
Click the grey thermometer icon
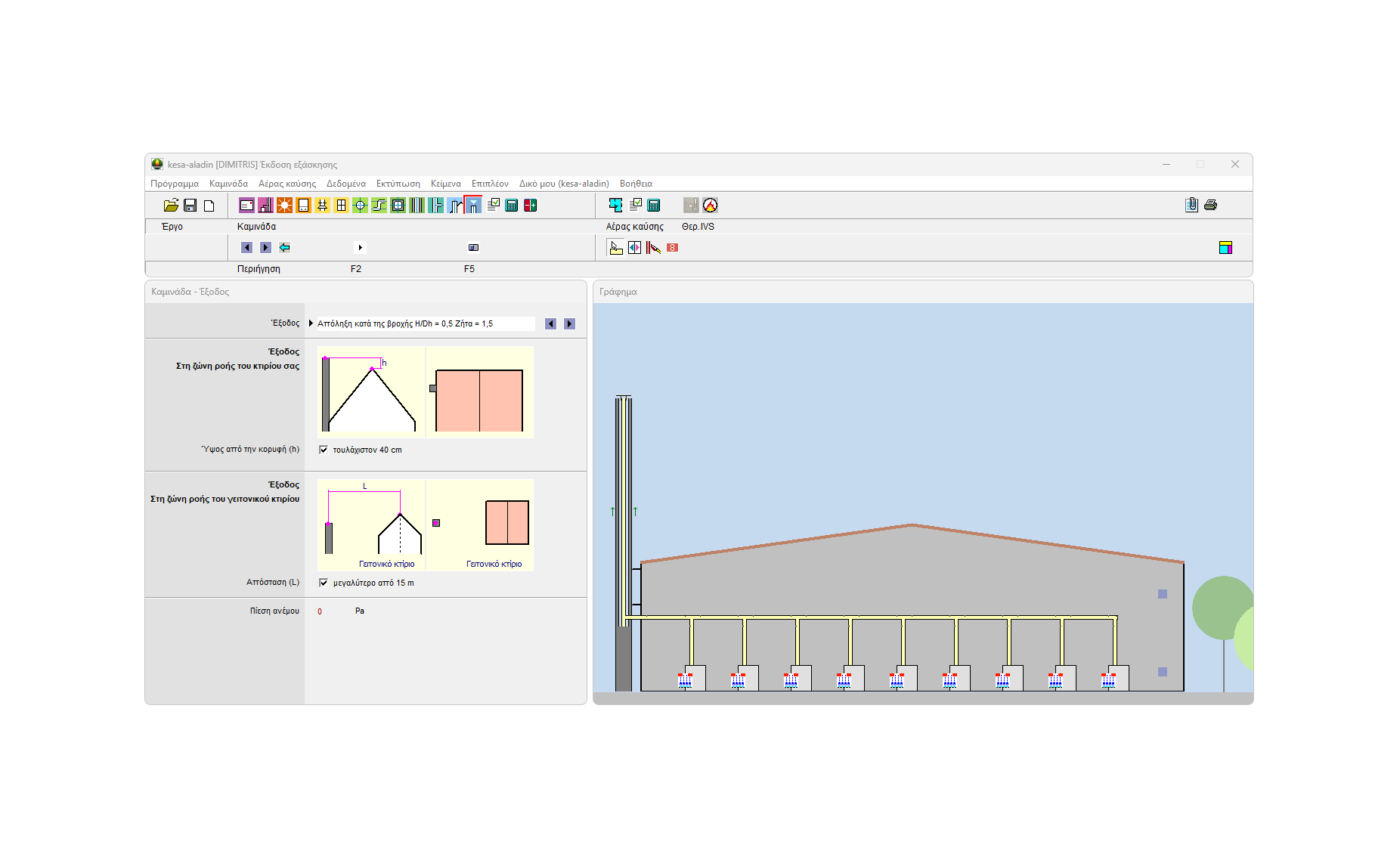pyautogui.click(x=691, y=206)
